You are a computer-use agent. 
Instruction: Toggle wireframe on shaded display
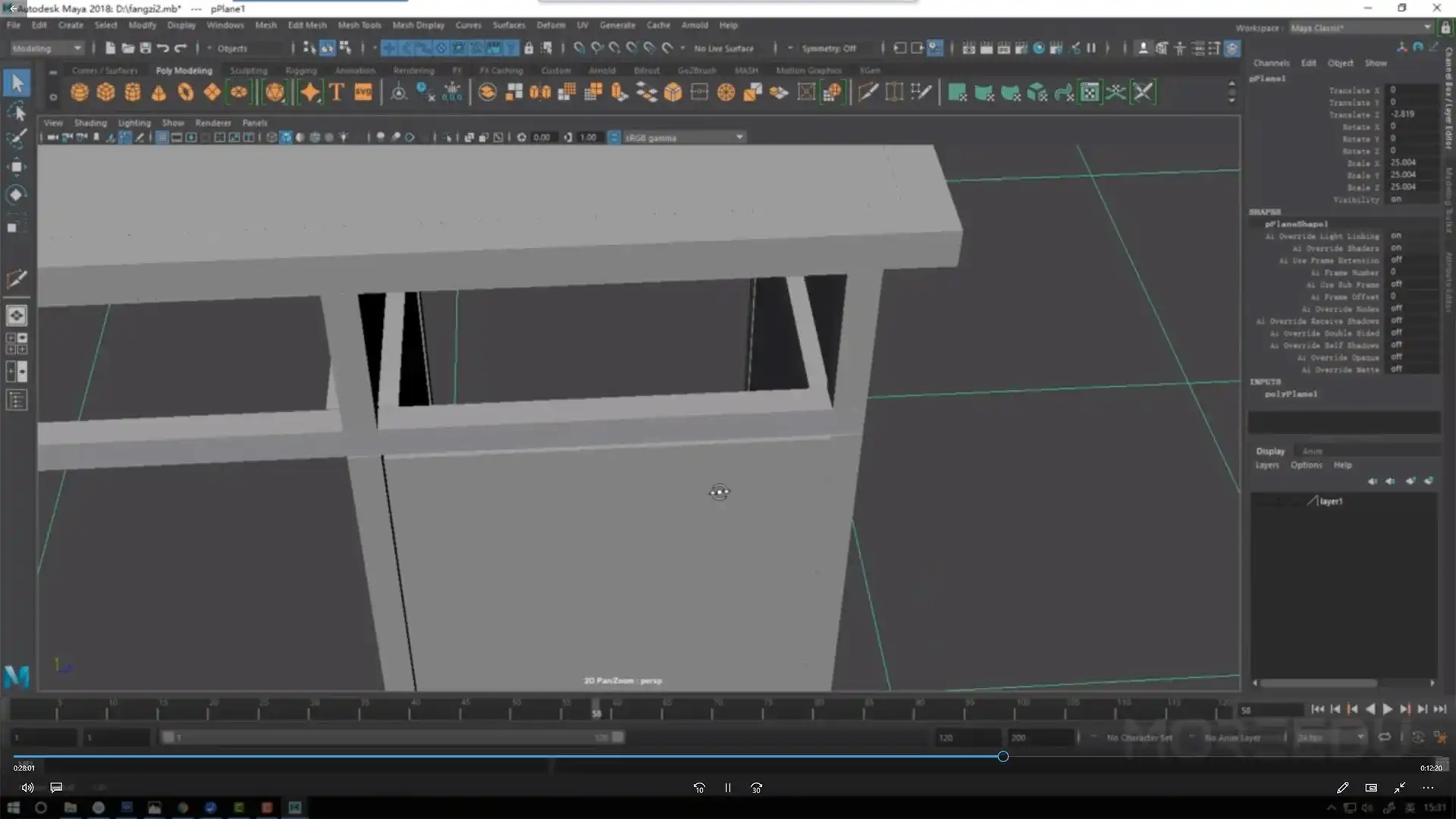coord(300,137)
